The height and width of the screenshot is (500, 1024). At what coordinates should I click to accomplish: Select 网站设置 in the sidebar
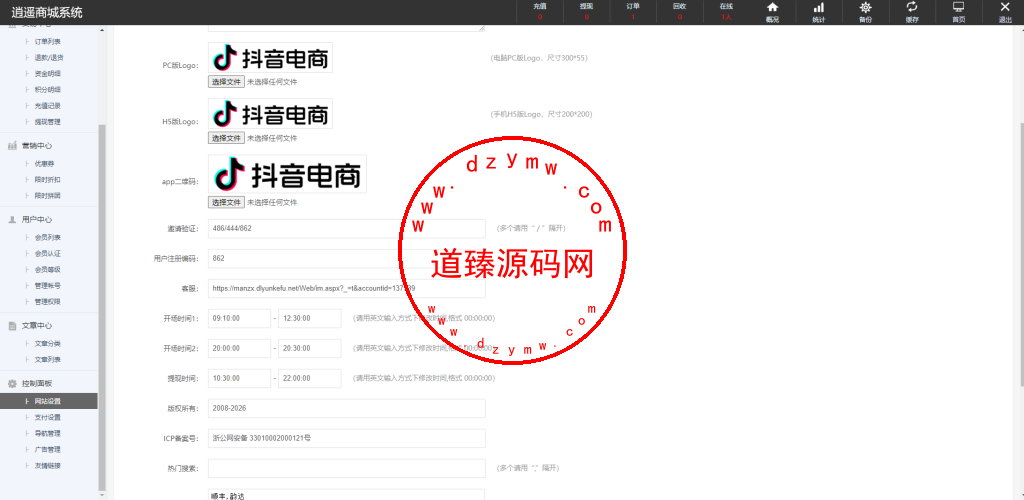point(48,401)
